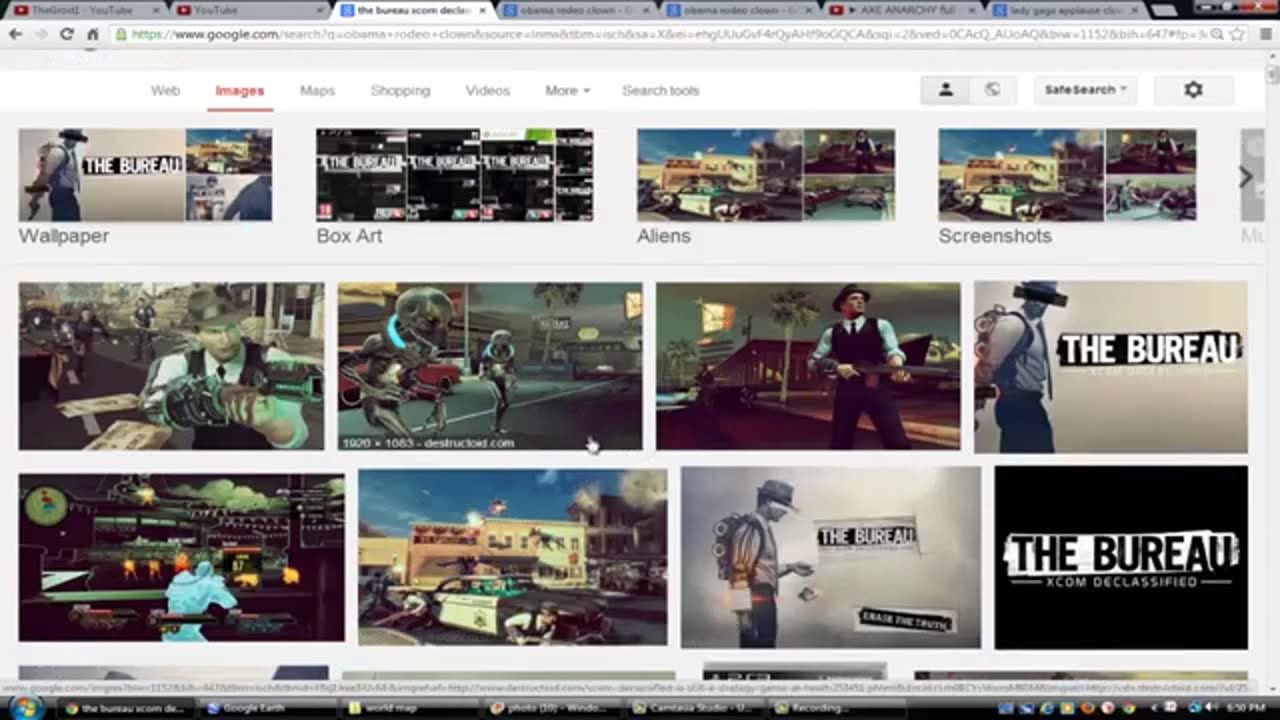Click the Screenshots category label
Viewport: 1280px width, 720px height.
click(x=995, y=236)
